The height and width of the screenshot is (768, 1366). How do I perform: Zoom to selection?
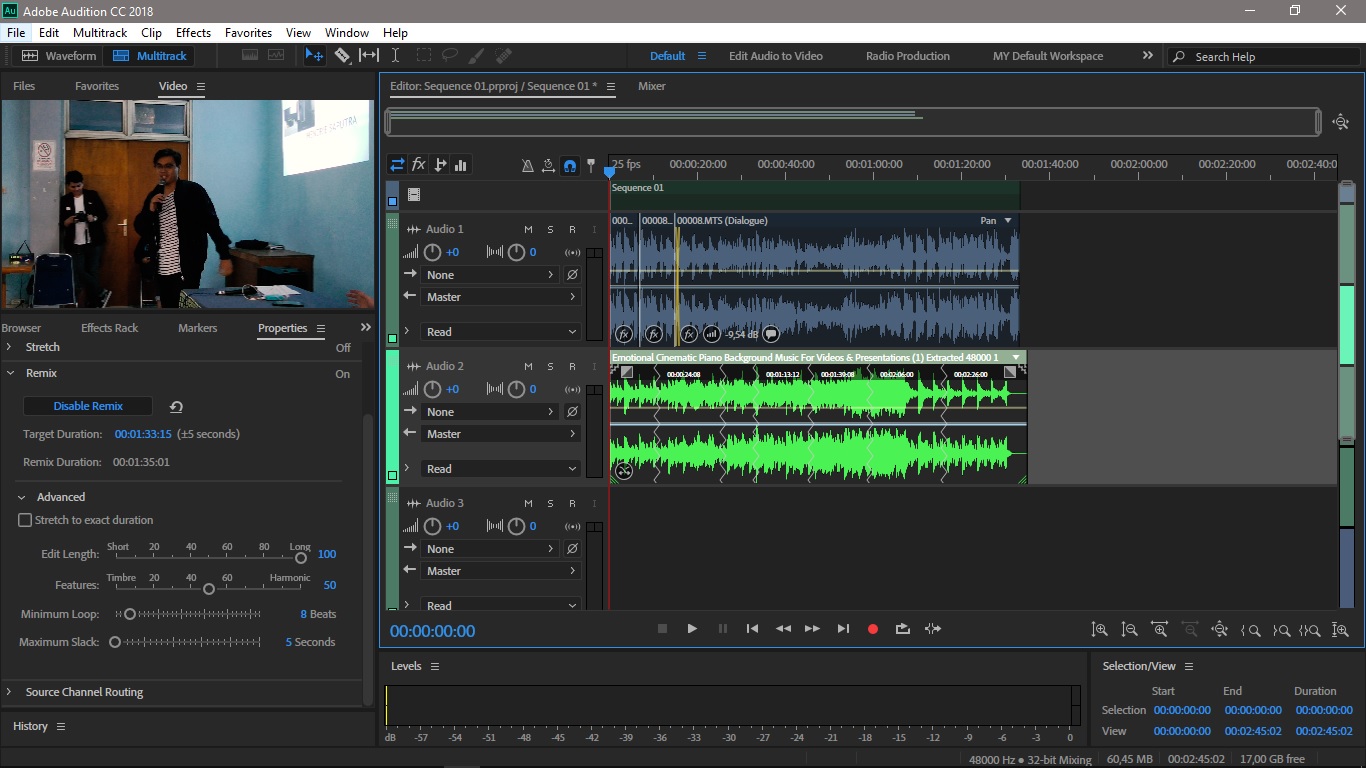coord(1310,630)
